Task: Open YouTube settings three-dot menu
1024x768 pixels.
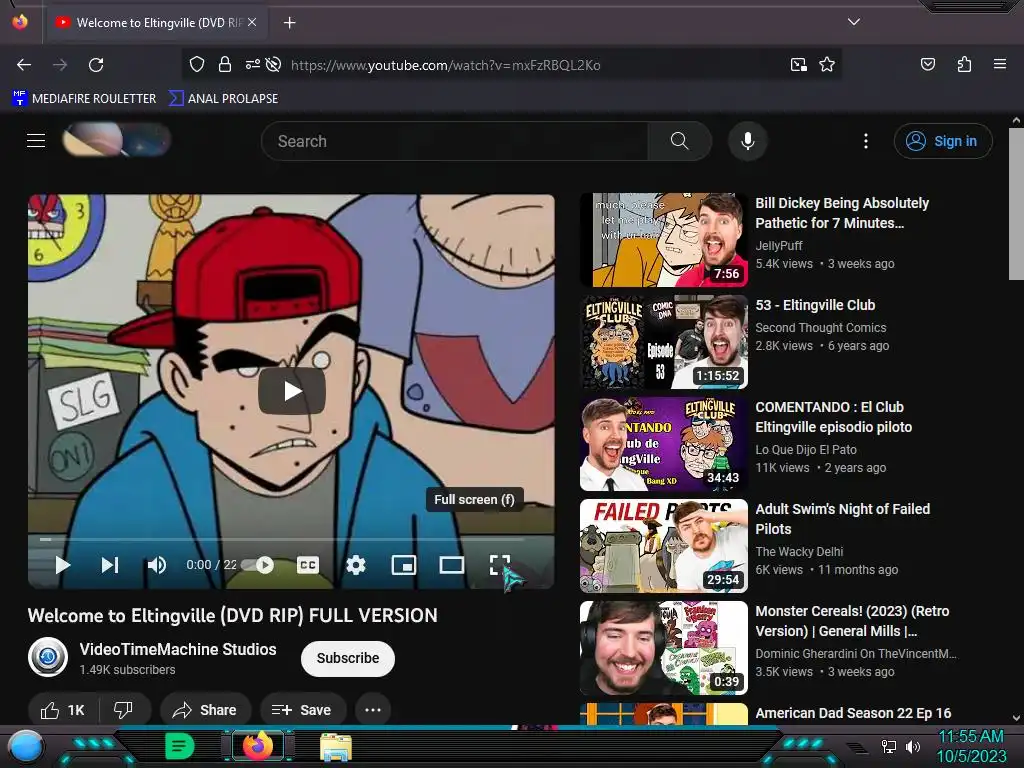Action: tap(866, 141)
